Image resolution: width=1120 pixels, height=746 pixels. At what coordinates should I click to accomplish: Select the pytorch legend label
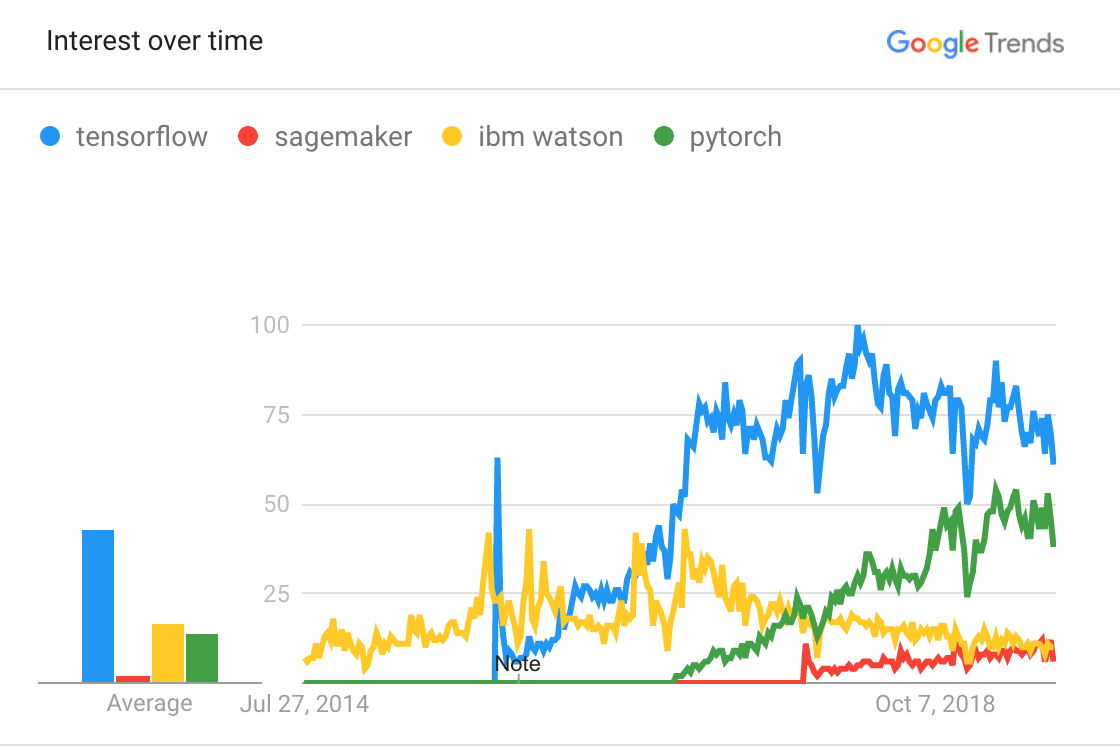(x=735, y=137)
